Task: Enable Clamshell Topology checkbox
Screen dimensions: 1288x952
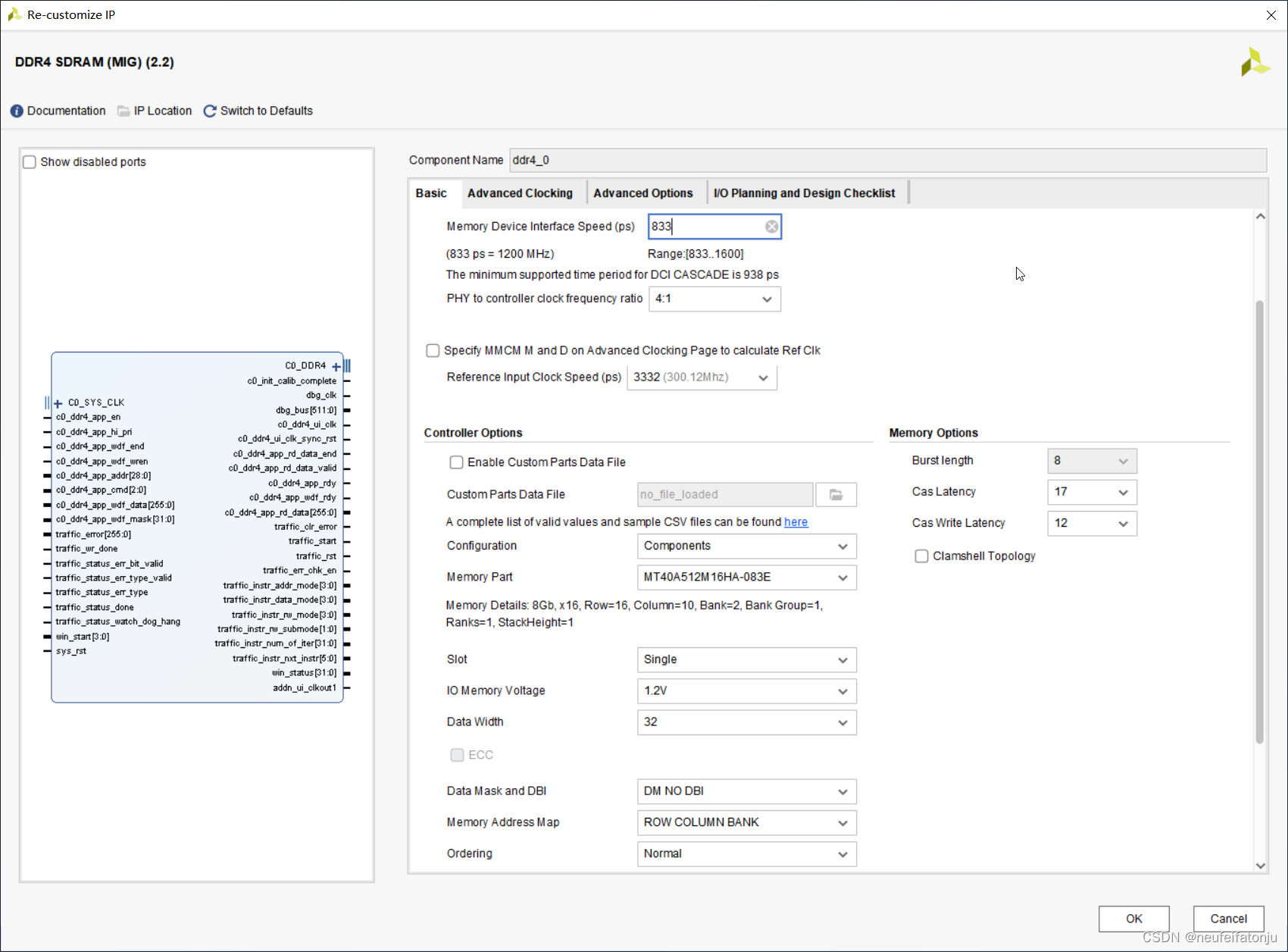Action: click(921, 556)
